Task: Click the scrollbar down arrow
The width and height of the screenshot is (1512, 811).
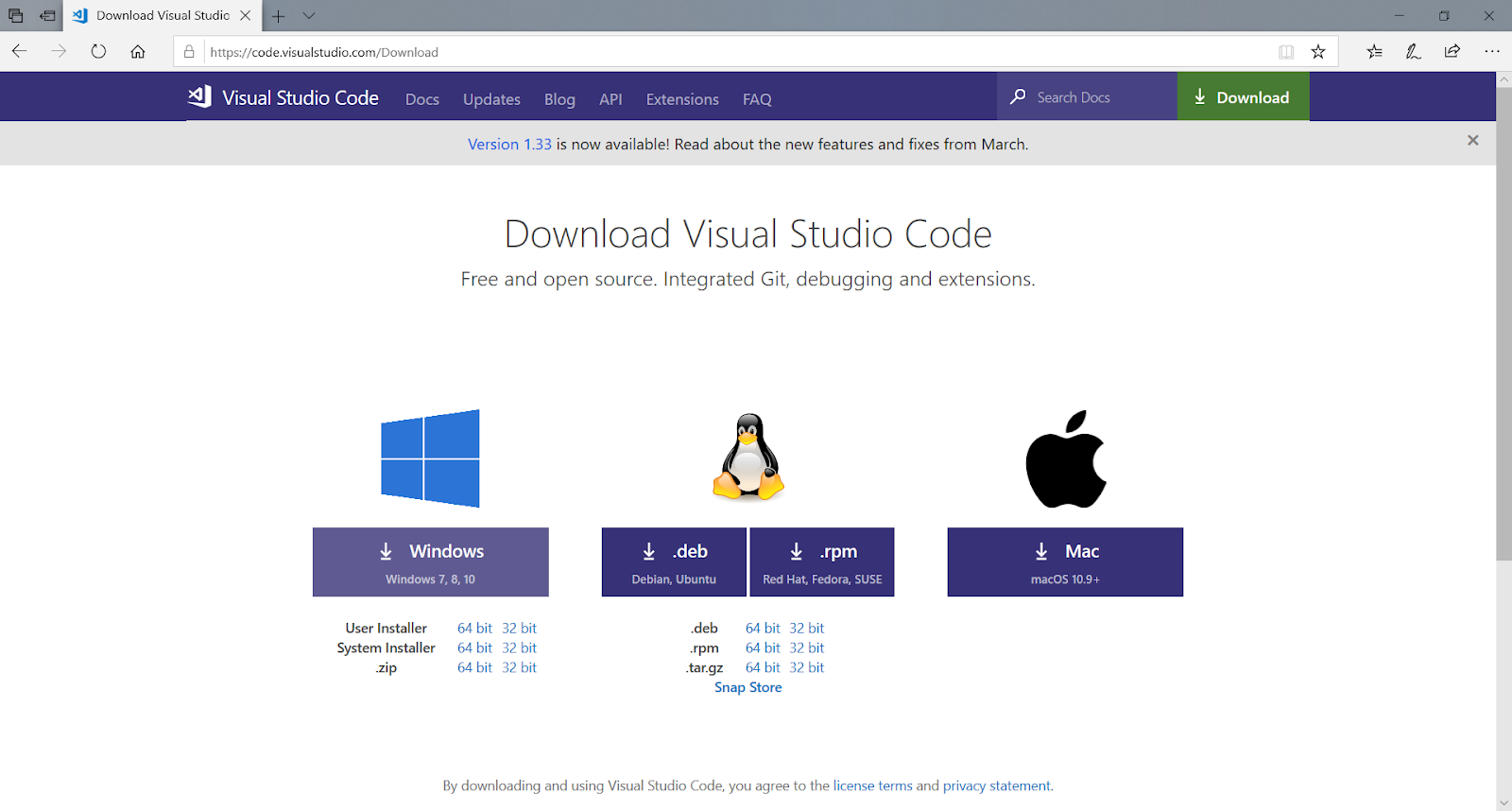Action: (1503, 803)
